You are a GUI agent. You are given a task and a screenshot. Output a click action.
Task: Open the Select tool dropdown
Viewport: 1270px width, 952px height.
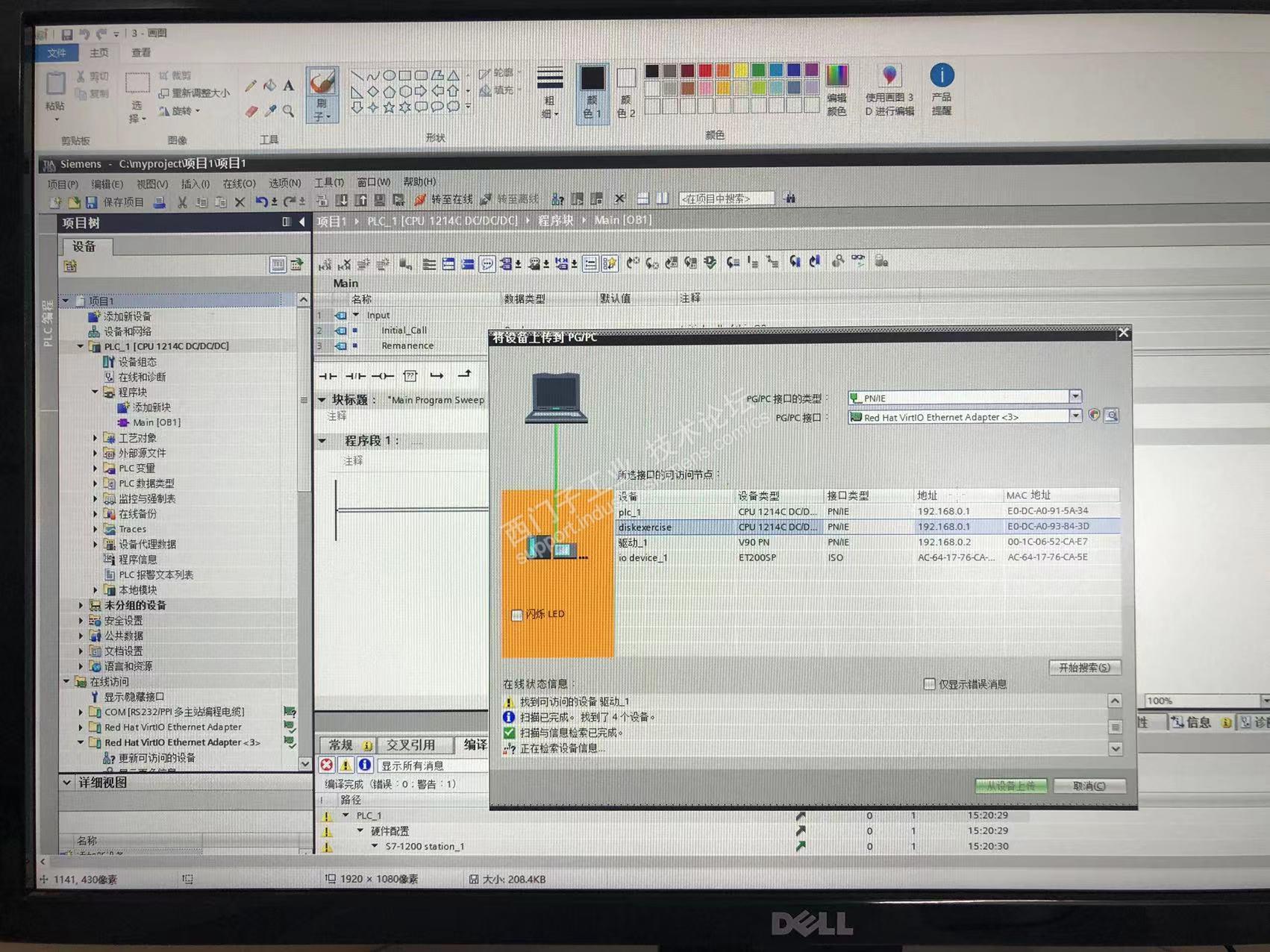click(137, 112)
